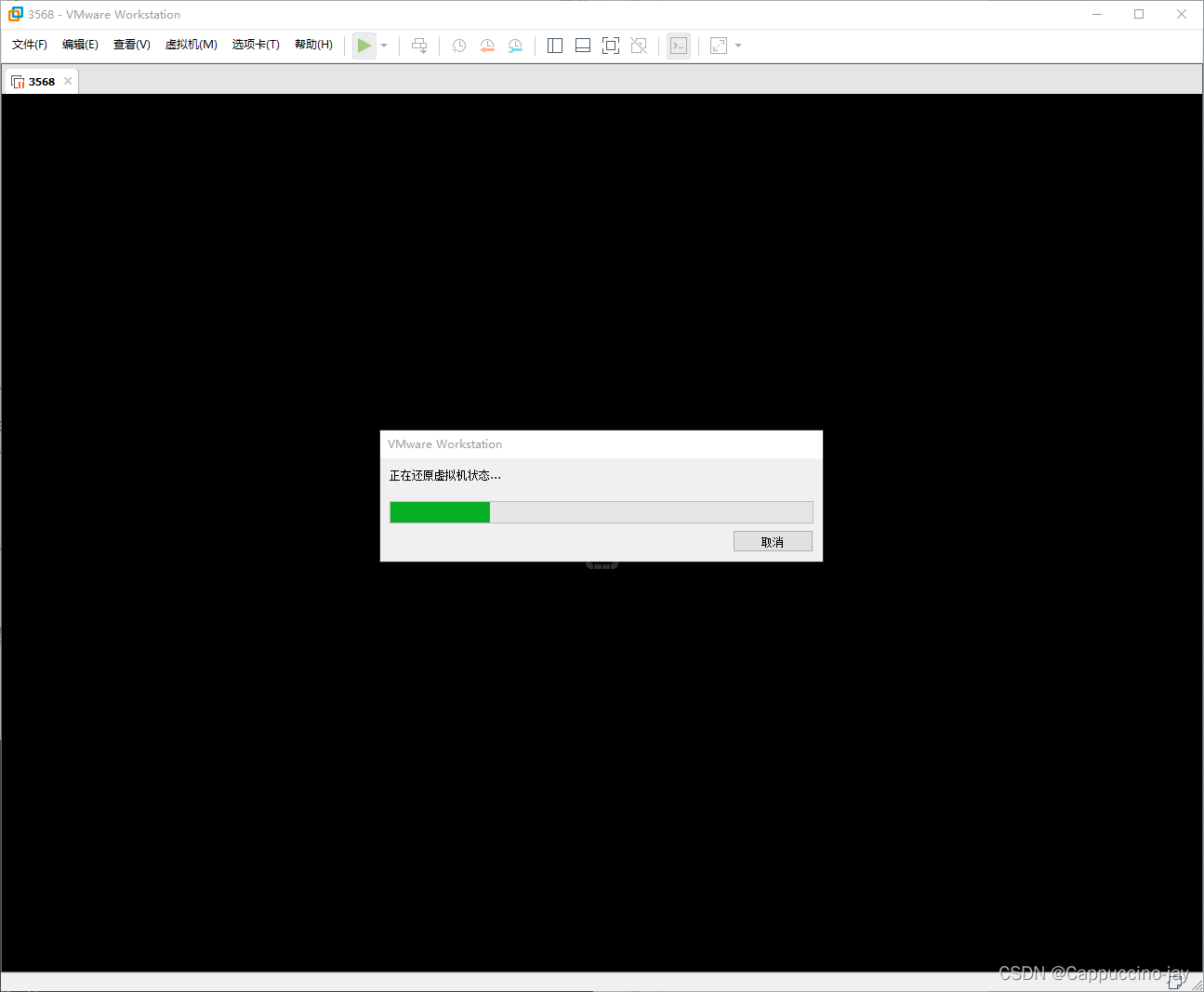The height and width of the screenshot is (992, 1204).
Task: Select the 3568 virtual machine tab
Action: [41, 82]
